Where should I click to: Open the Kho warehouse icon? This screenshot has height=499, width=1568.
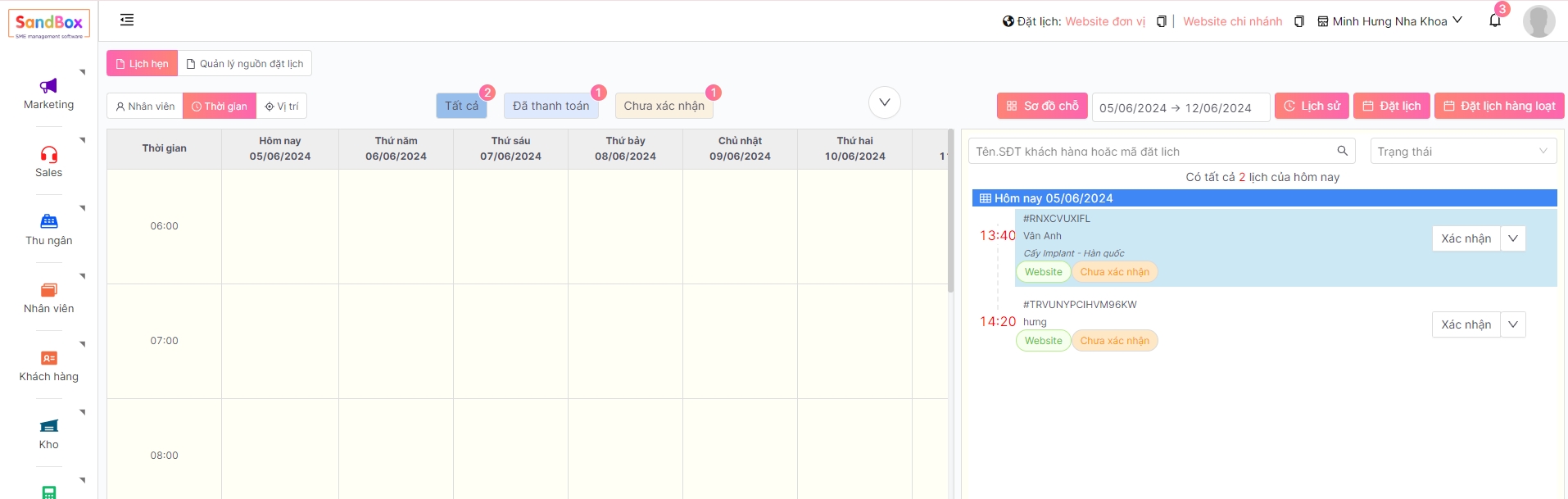[48, 426]
